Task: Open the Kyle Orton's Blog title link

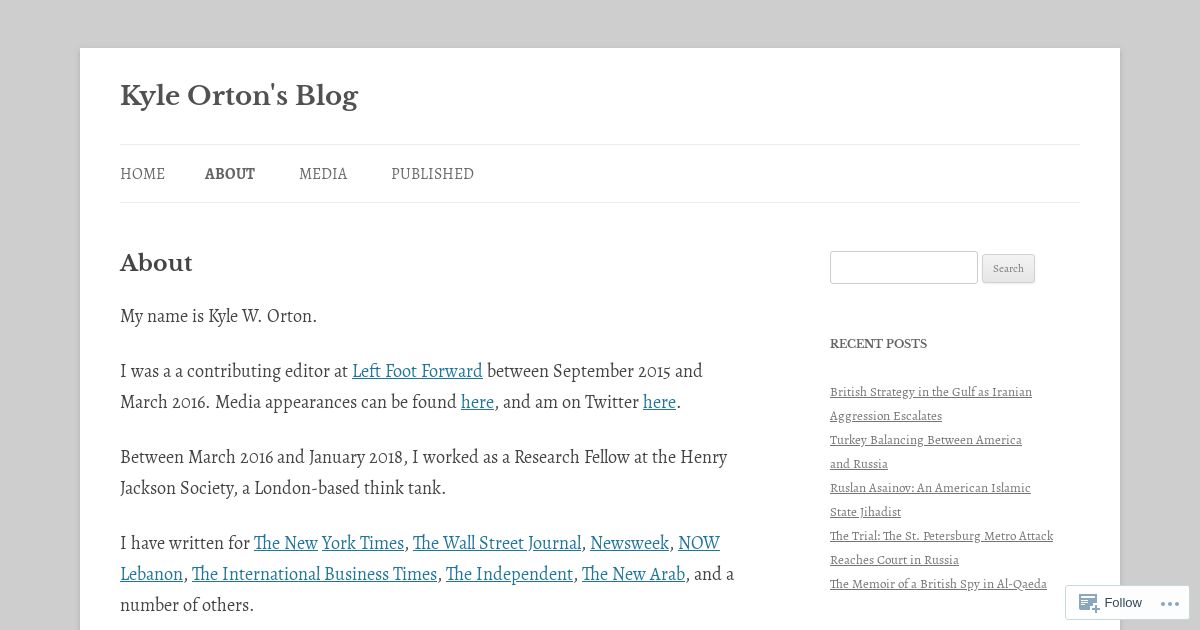Action: click(x=239, y=96)
